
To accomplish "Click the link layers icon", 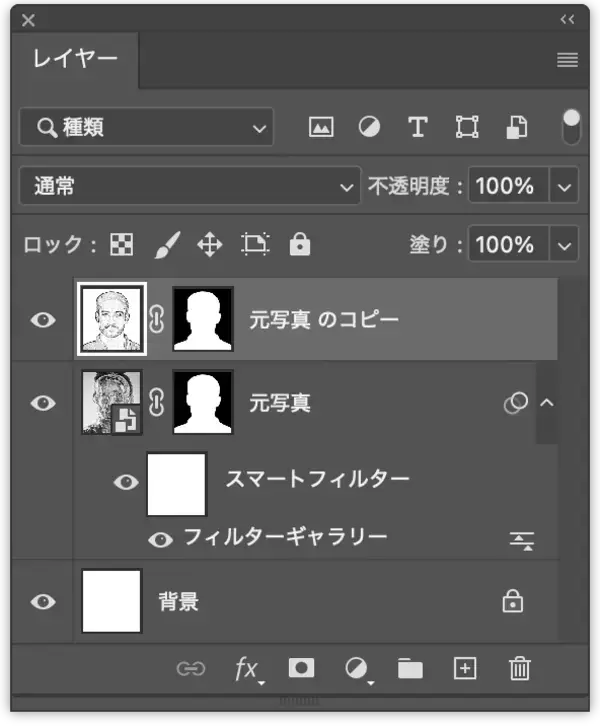I will [191, 669].
